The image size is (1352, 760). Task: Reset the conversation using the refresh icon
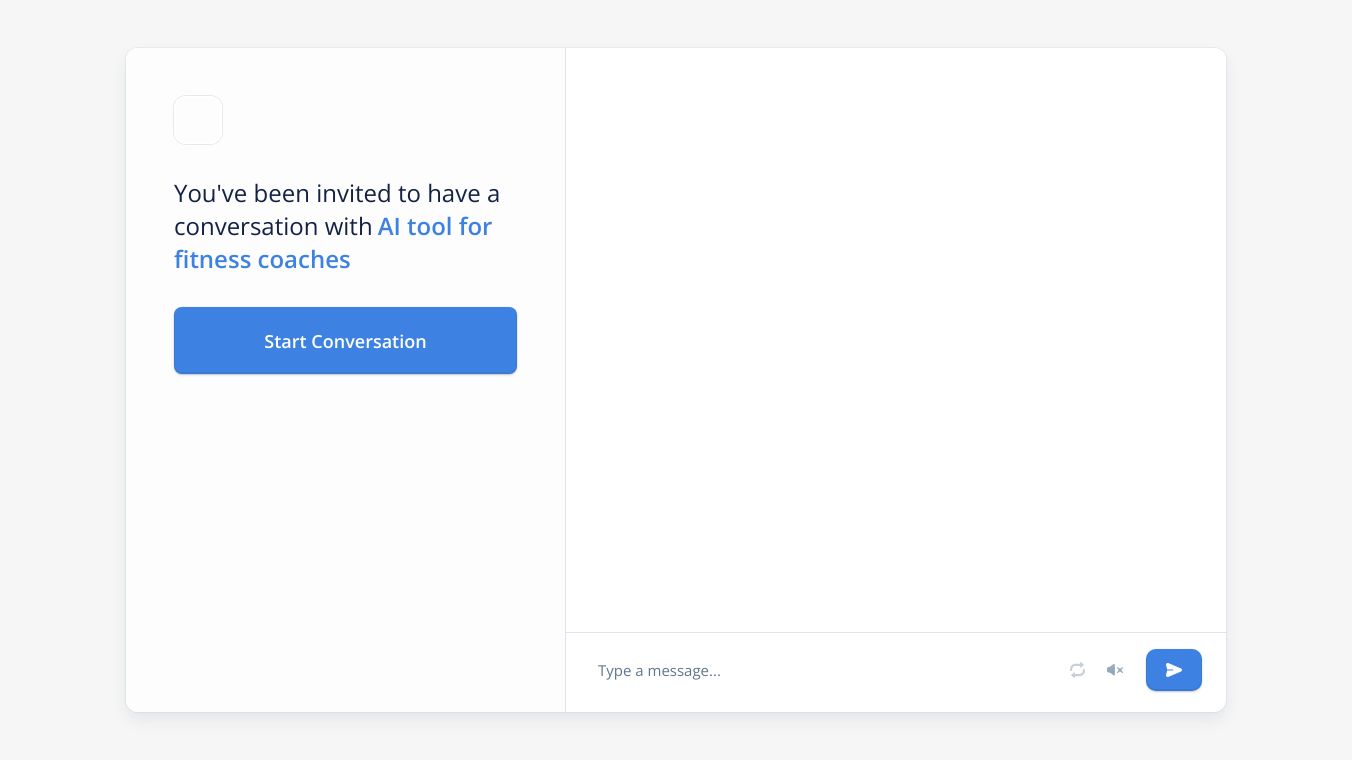point(1077,670)
